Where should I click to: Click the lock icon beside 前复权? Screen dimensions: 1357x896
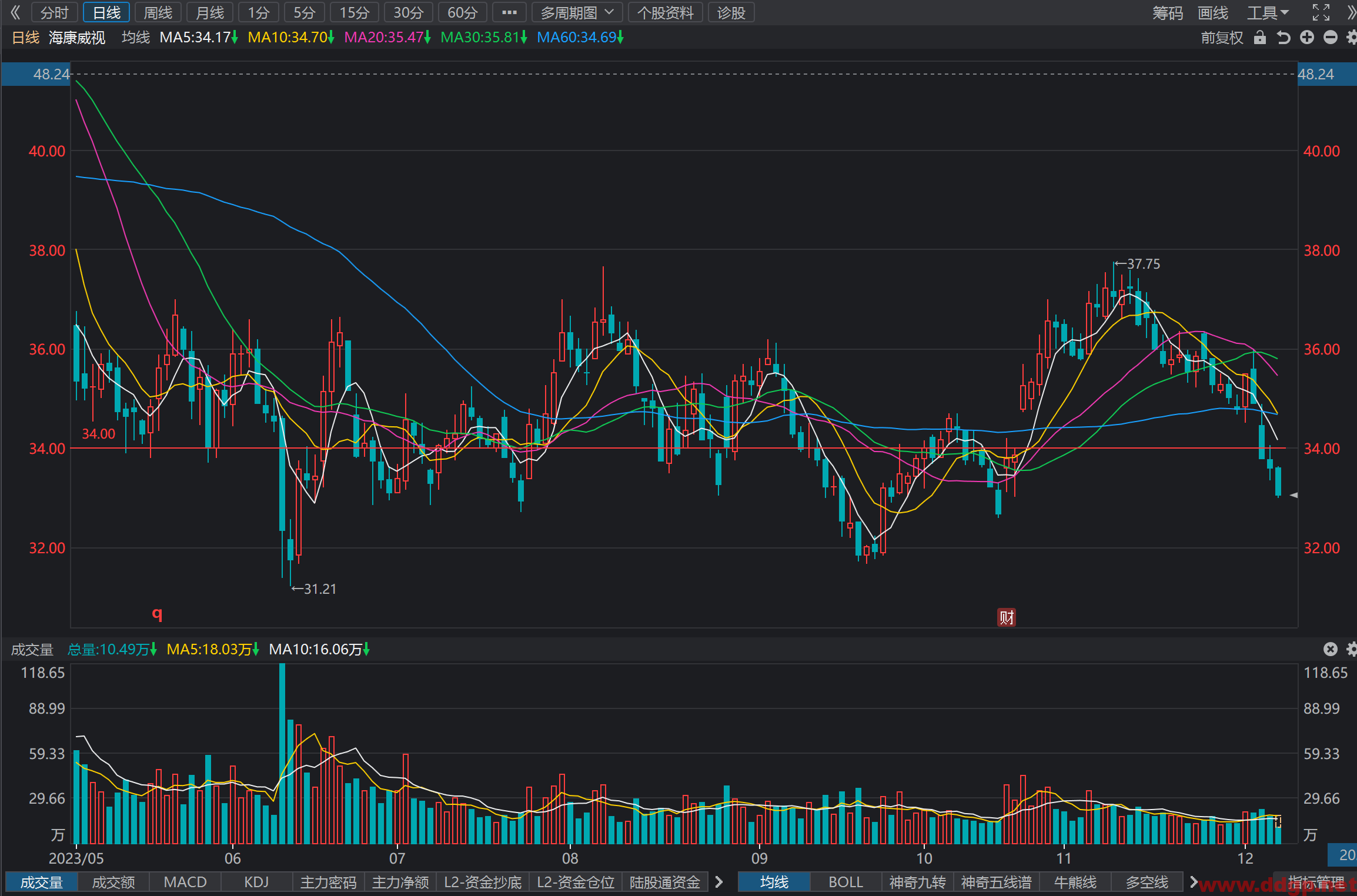[1259, 38]
